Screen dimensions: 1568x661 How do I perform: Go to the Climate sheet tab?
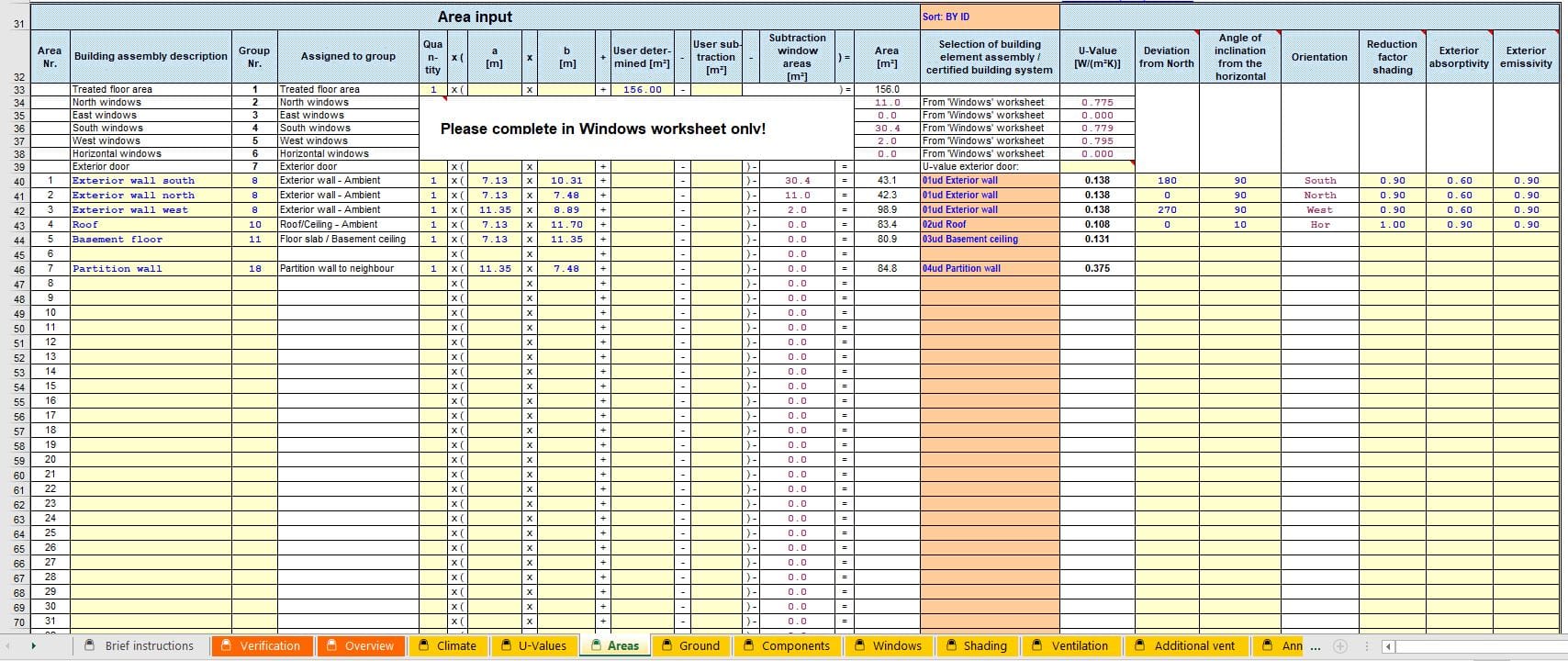(x=447, y=646)
